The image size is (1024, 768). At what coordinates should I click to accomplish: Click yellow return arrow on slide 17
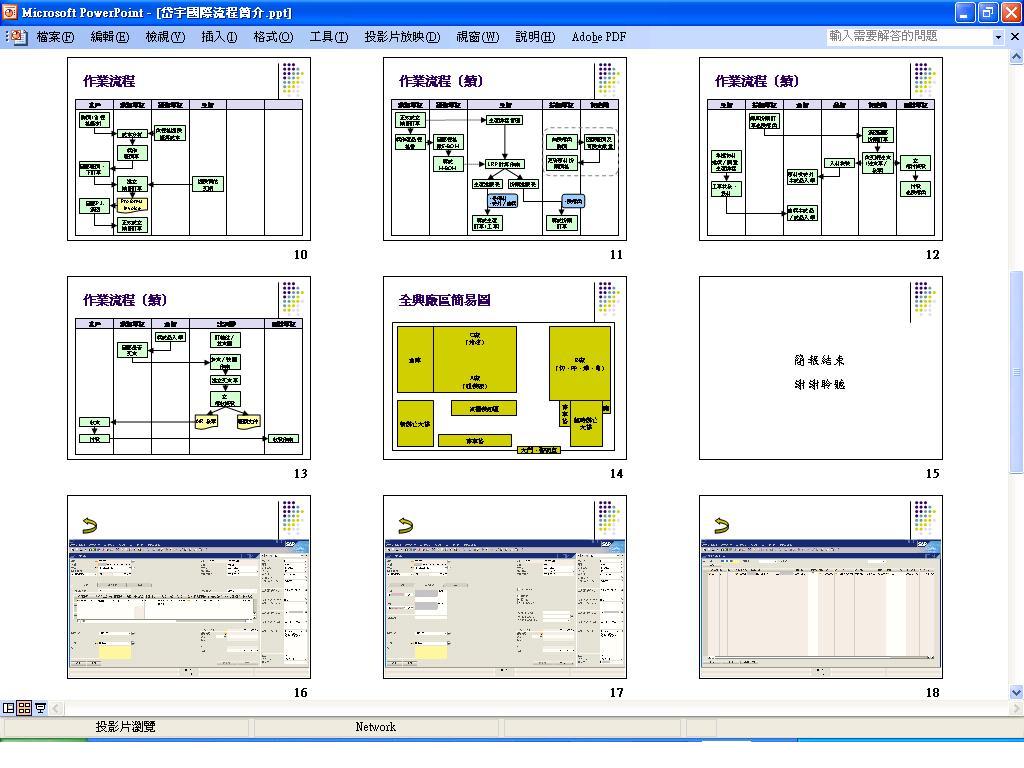405,526
